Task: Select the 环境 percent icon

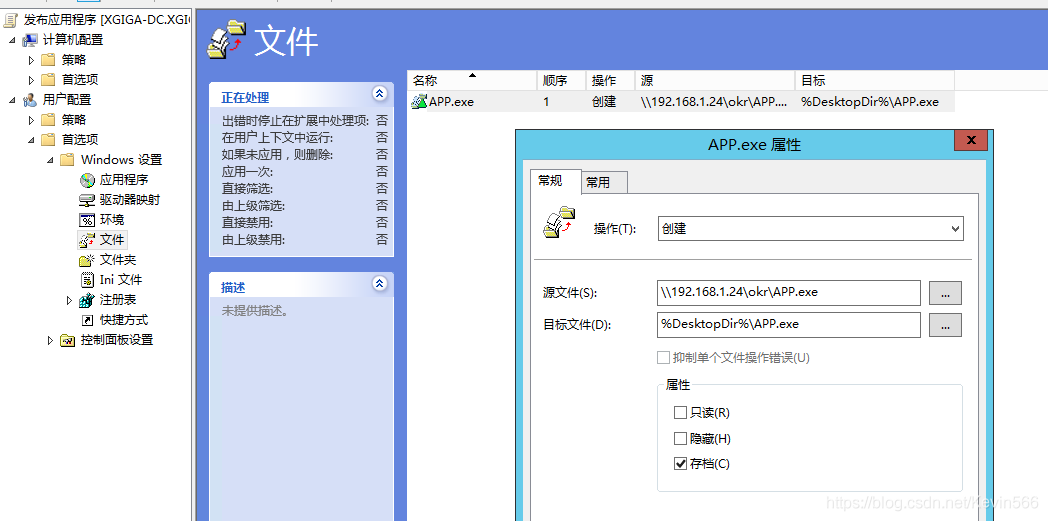Action: coord(88,220)
